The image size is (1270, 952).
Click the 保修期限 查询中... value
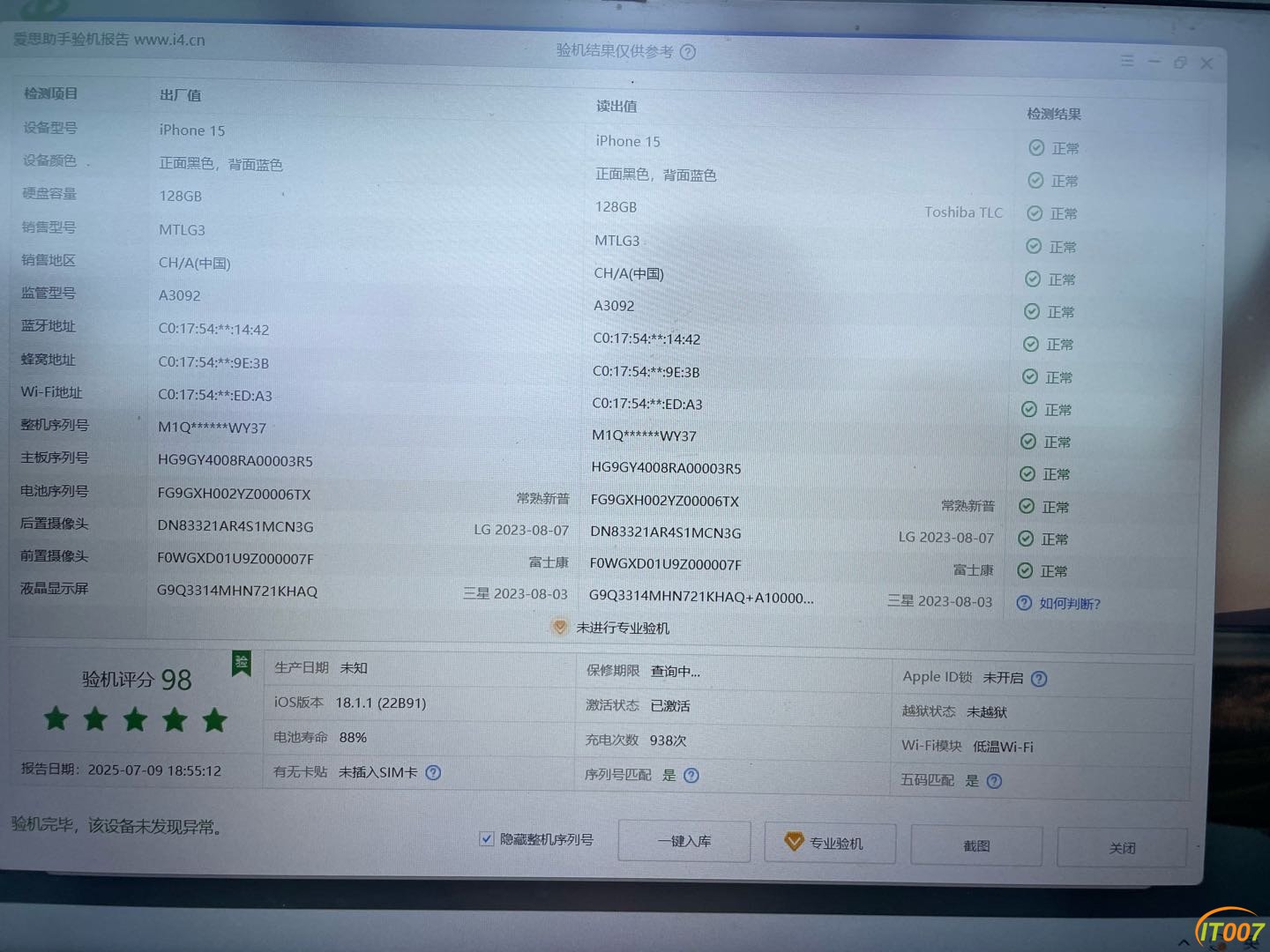(676, 672)
